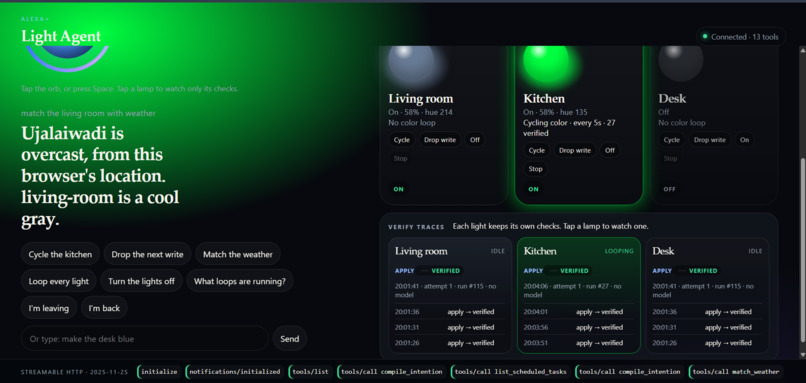Stop the Kitchen color loop

(536, 169)
